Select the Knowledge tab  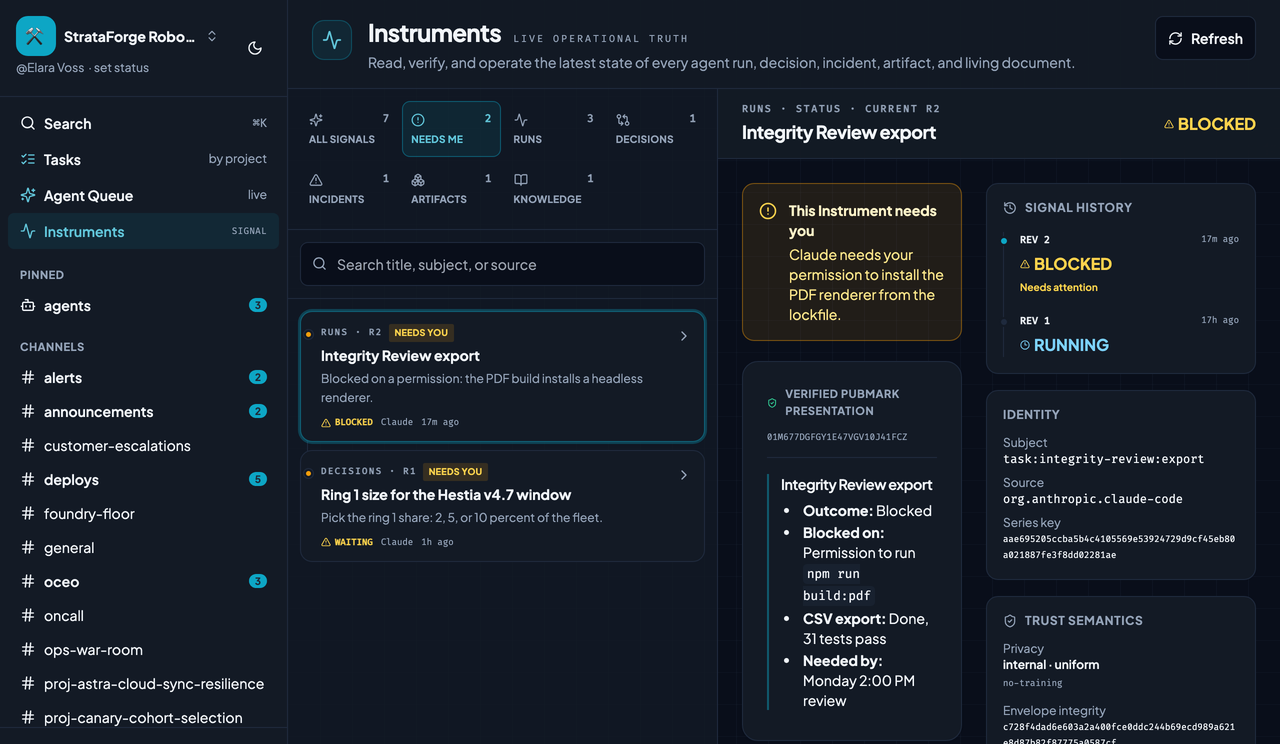[x=553, y=189]
